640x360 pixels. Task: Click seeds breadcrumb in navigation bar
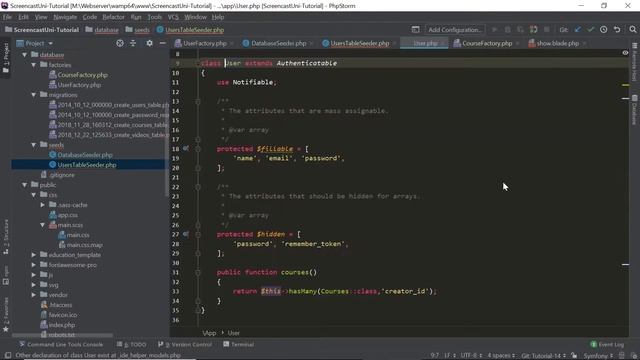tap(142, 29)
